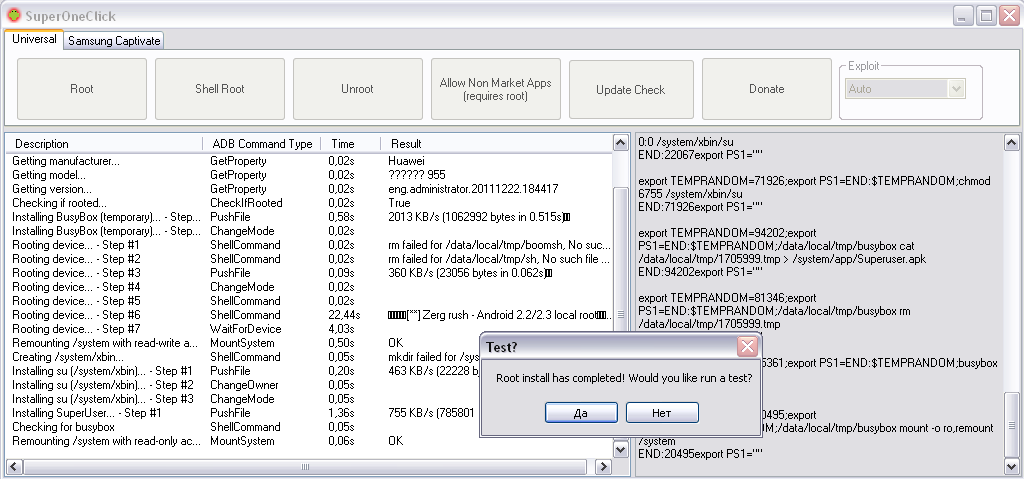The height and width of the screenshot is (479, 1024).
Task: Decline the test with the Нет button
Action: coord(662,413)
